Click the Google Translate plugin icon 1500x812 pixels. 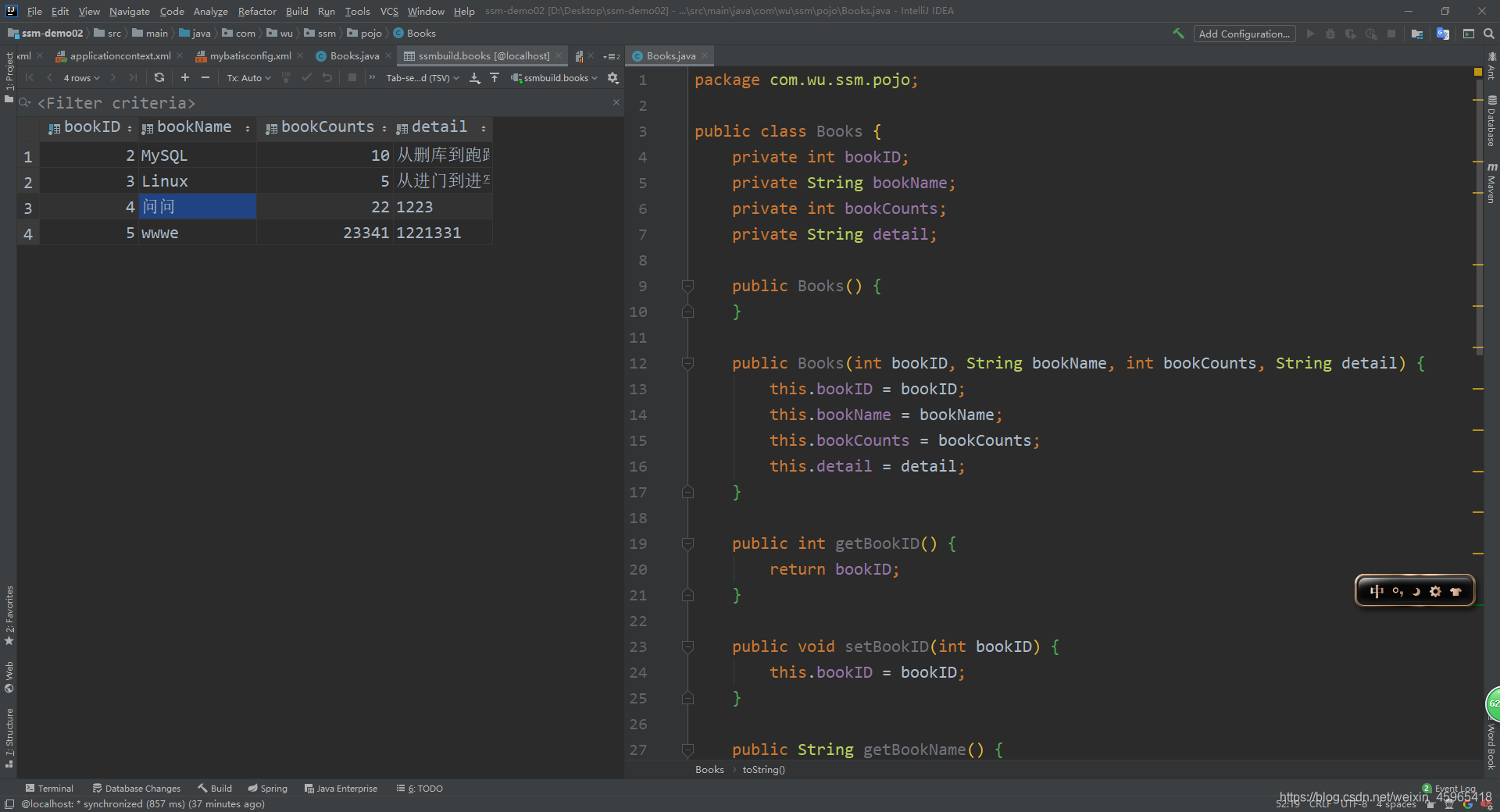1443,34
